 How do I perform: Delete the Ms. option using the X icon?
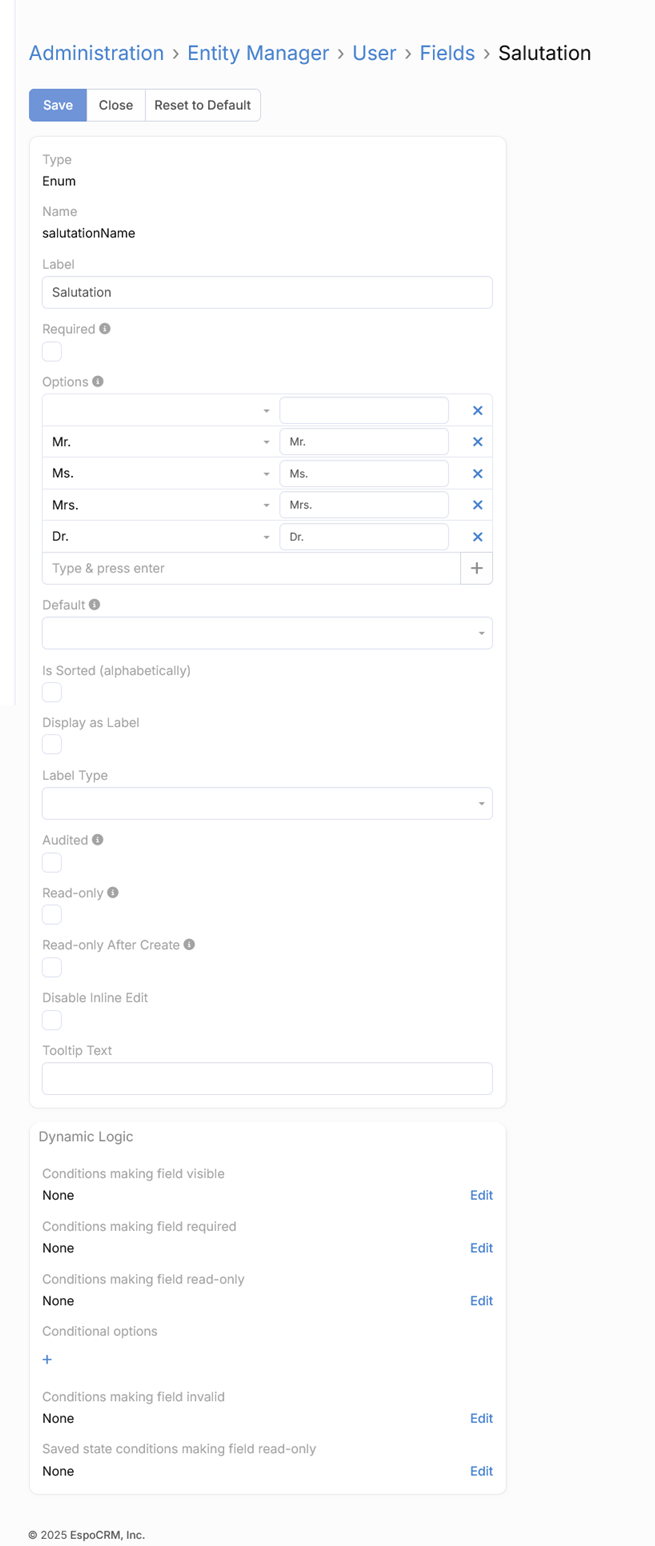477,474
